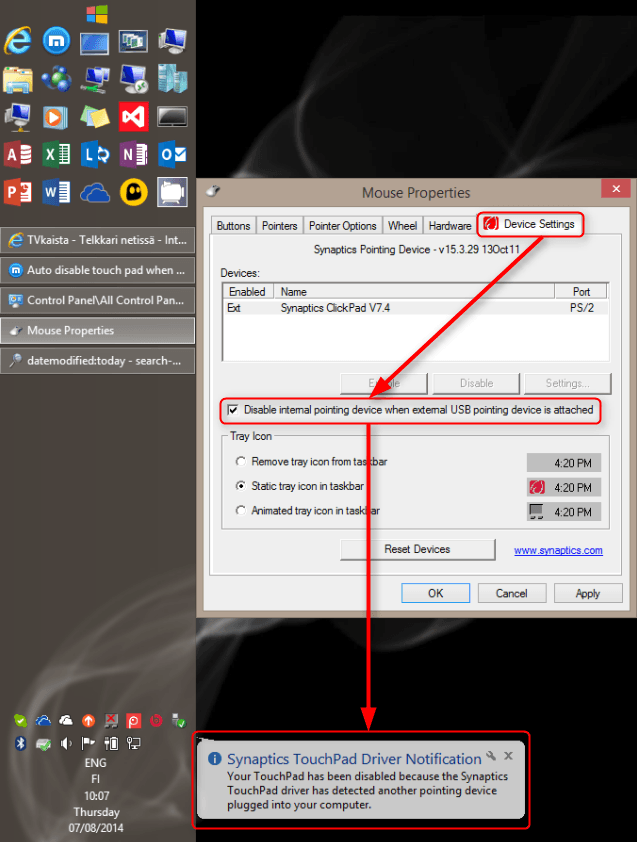Open the Outlook taskbar icon
Image resolution: width=637 pixels, height=842 pixels.
pos(172,154)
